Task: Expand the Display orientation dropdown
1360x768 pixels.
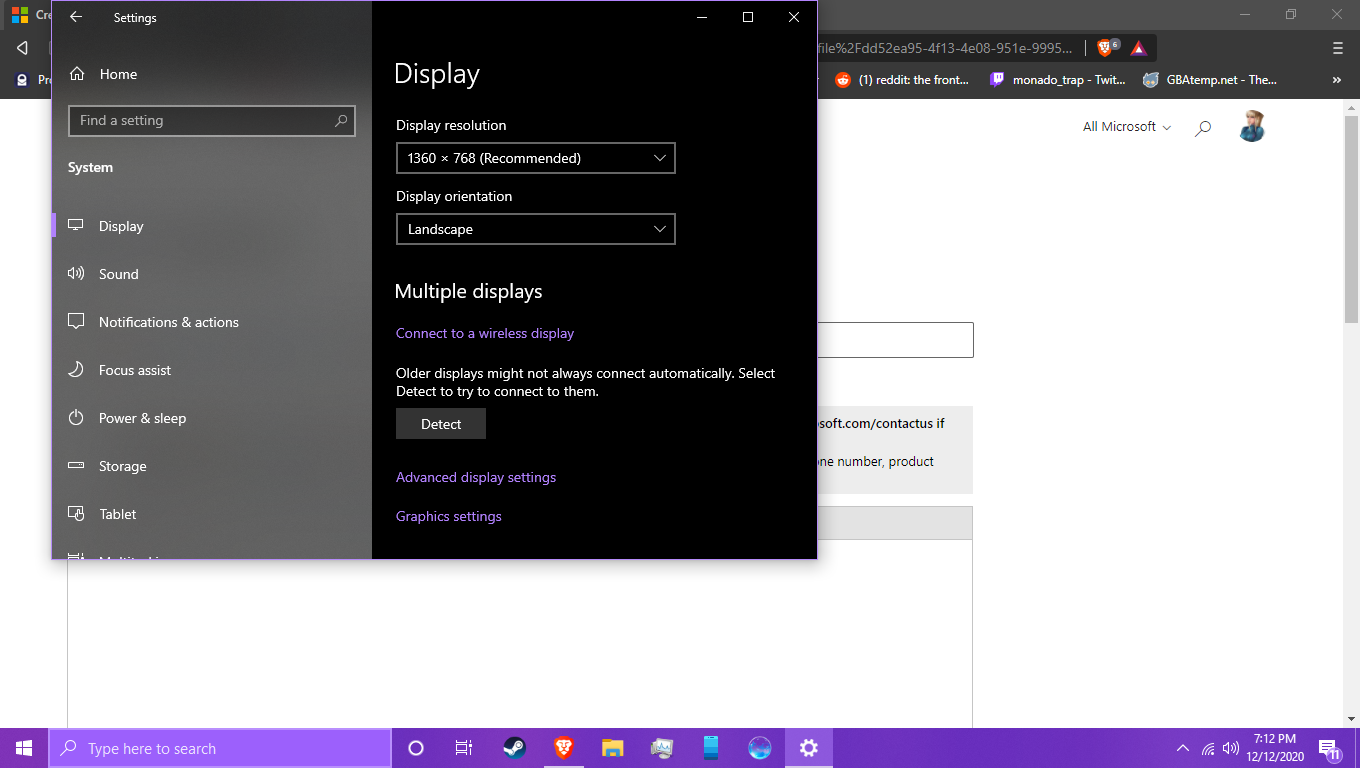Action: (x=536, y=229)
